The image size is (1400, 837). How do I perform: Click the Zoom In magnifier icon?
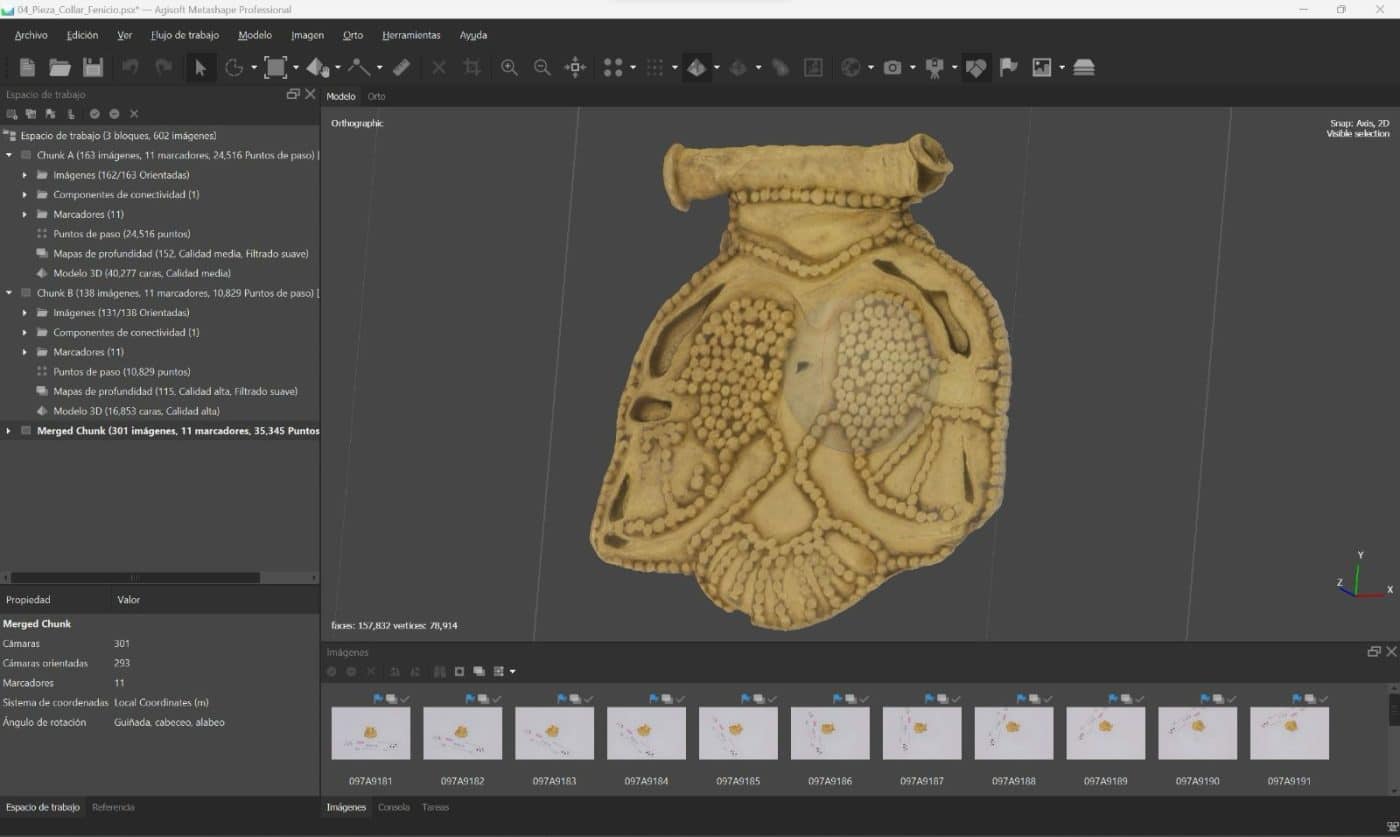[510, 68]
